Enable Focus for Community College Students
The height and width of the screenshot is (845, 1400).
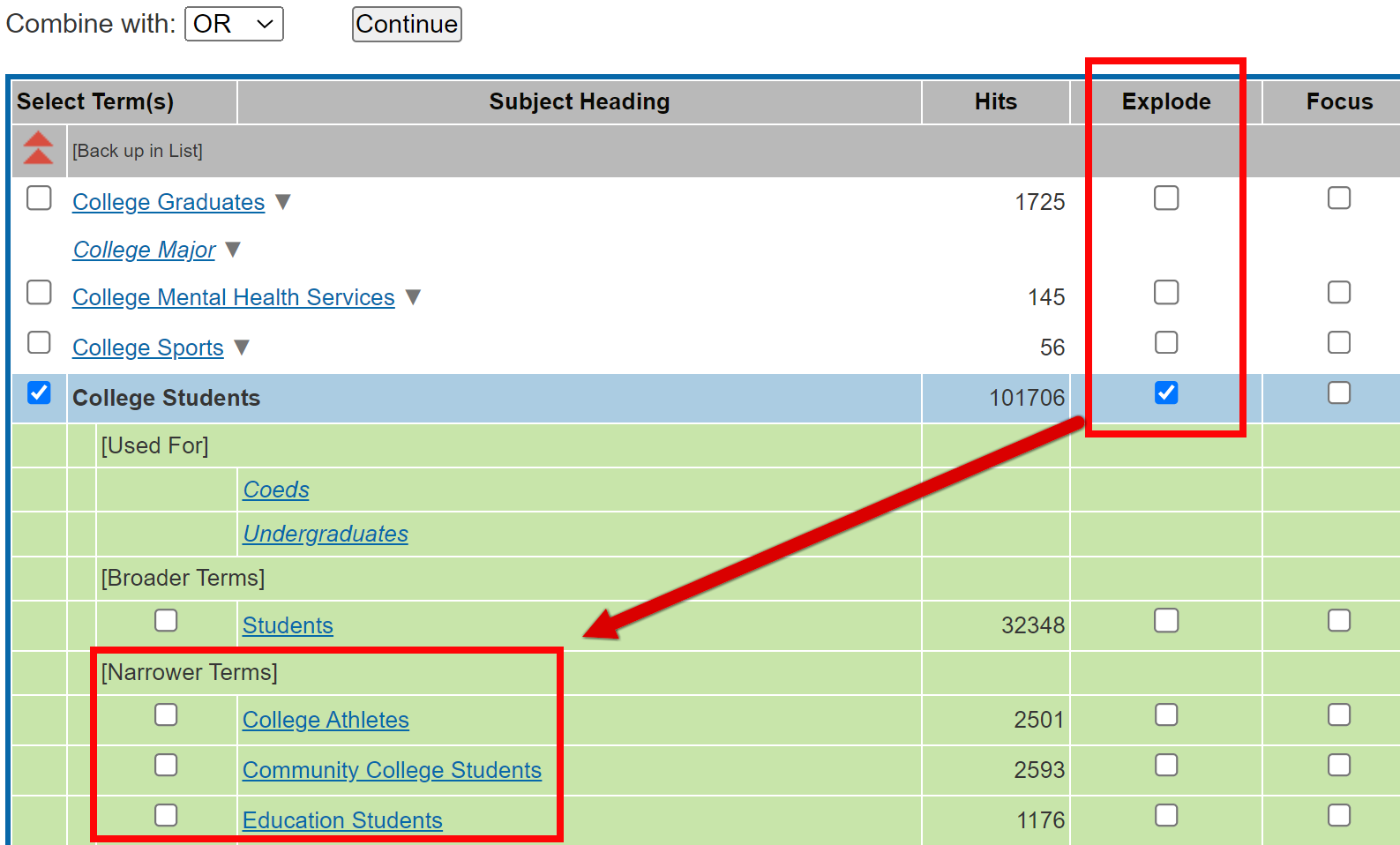point(1339,765)
